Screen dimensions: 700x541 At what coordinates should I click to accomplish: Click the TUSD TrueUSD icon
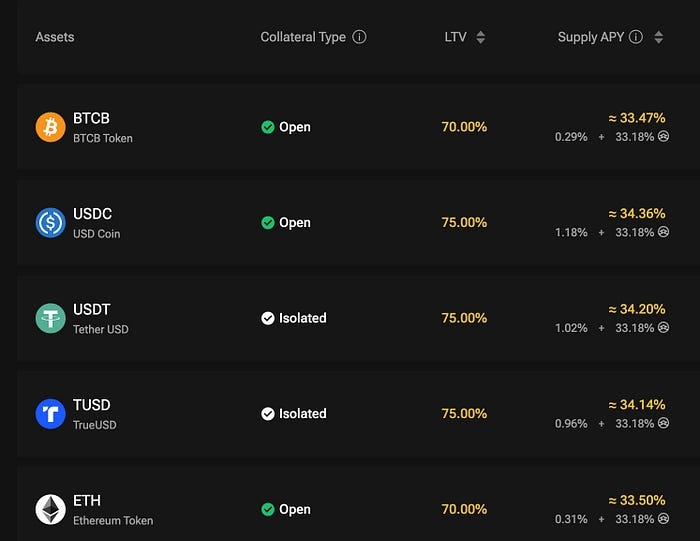tap(50, 413)
